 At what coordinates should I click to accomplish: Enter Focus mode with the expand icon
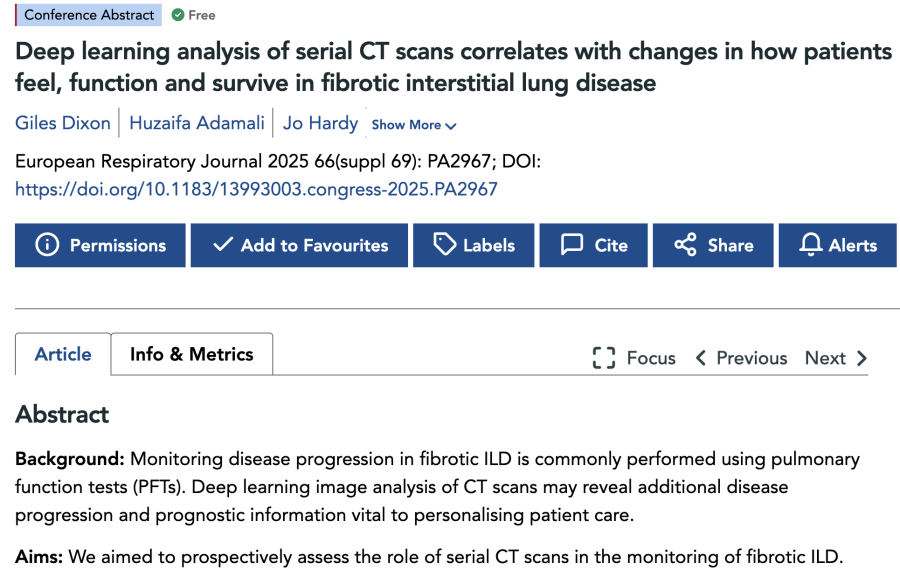coord(602,357)
